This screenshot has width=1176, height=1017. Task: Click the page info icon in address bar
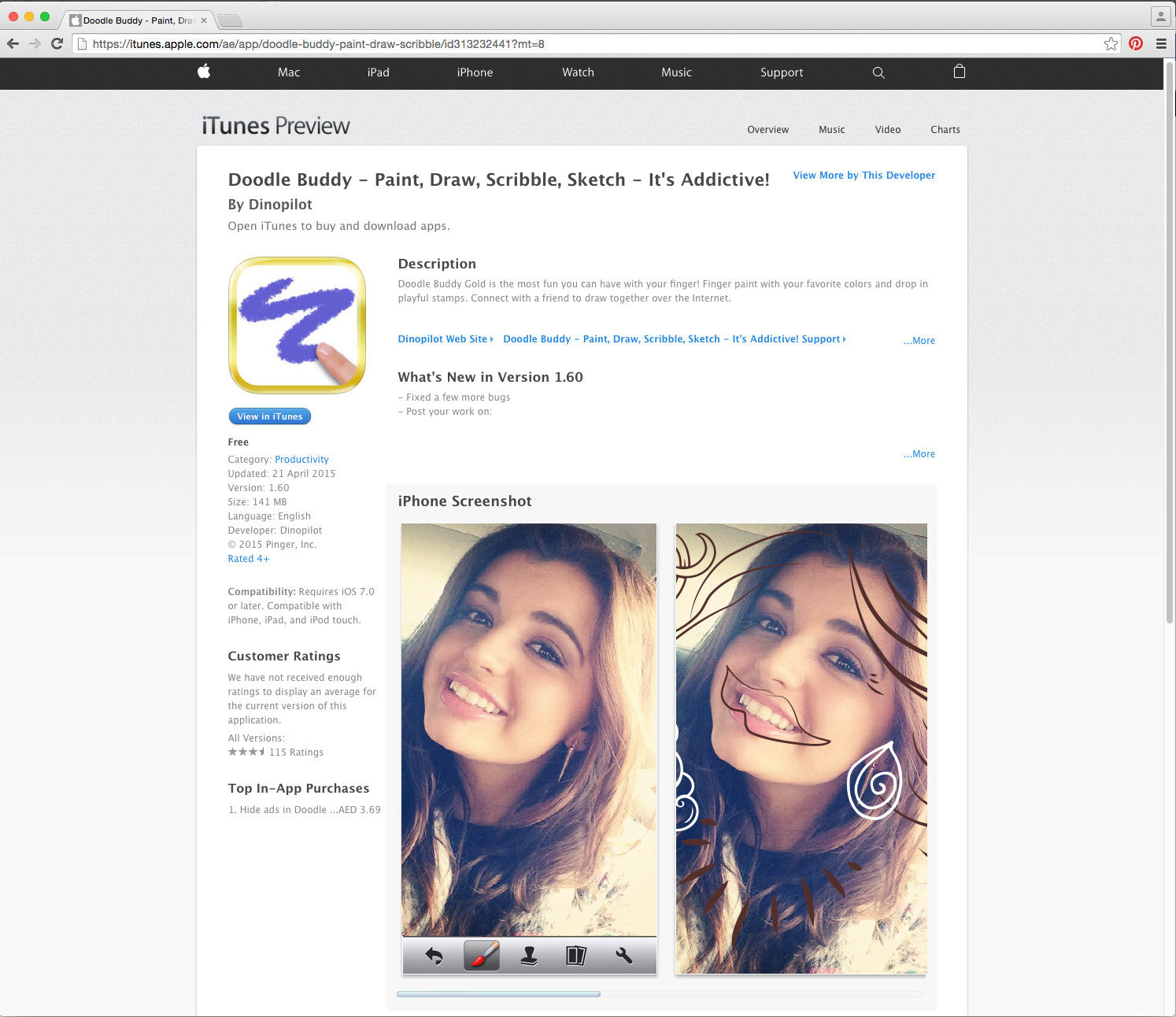[82, 44]
